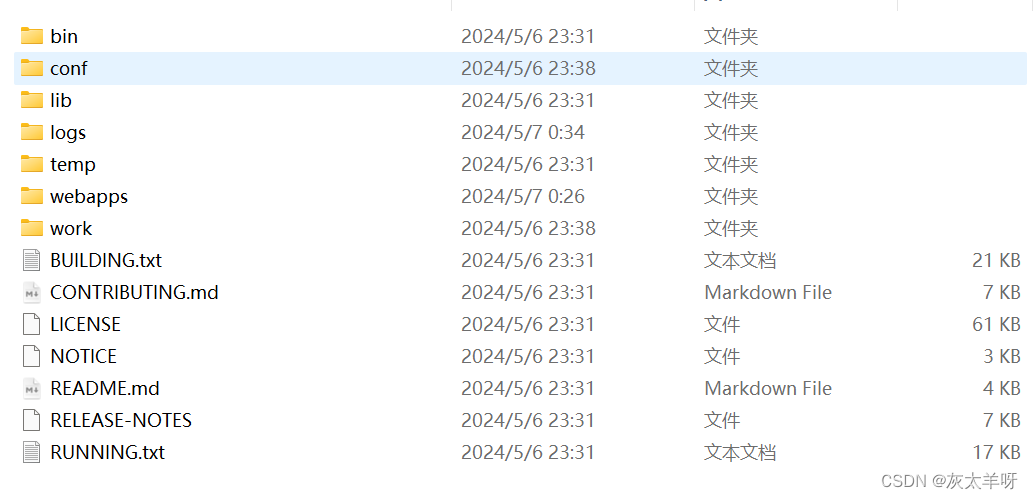1033x499 pixels.
Task: Click the 61 KB size of LICENSE
Action: 996,324
